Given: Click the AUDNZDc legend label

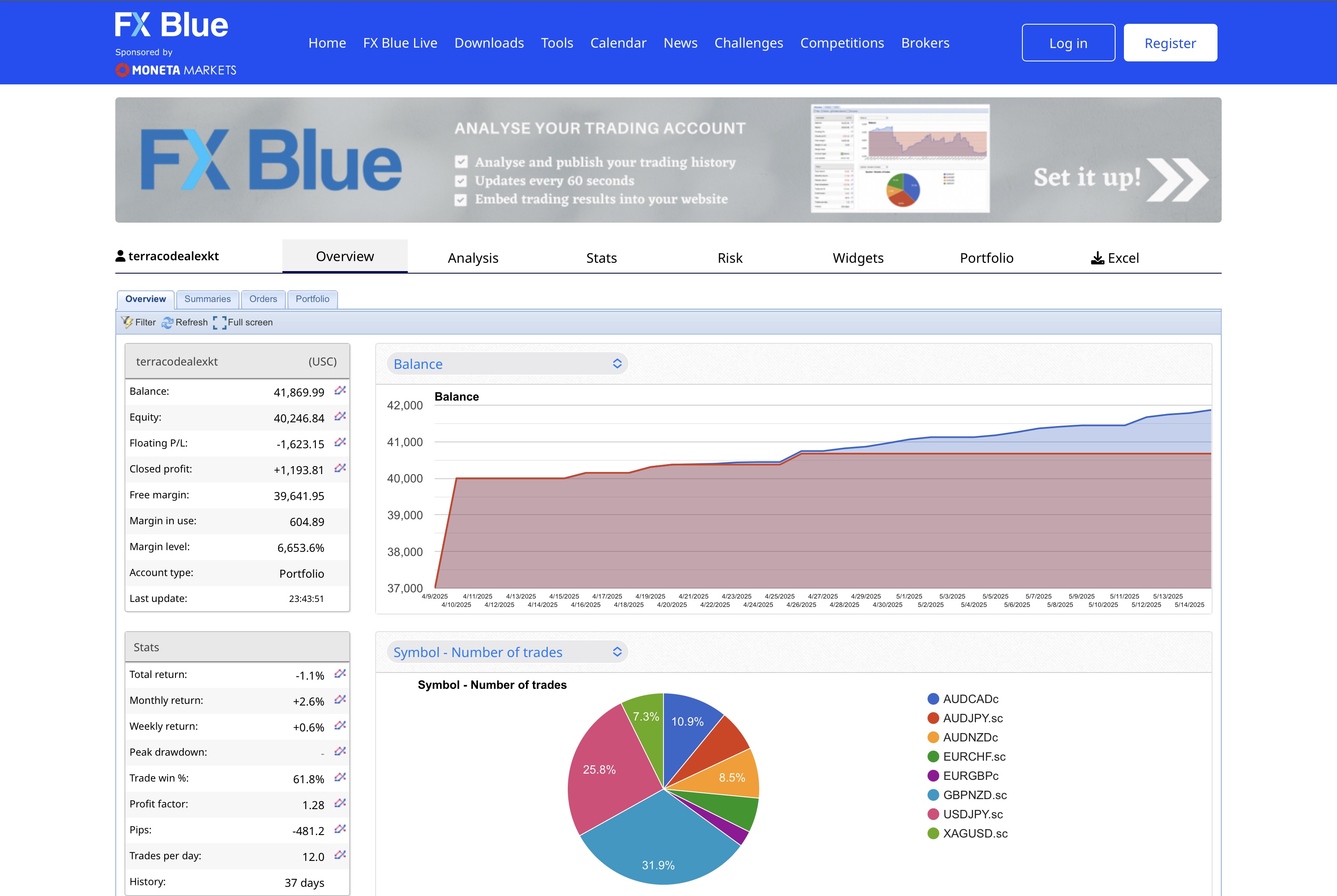Looking at the screenshot, I should (x=971, y=738).
